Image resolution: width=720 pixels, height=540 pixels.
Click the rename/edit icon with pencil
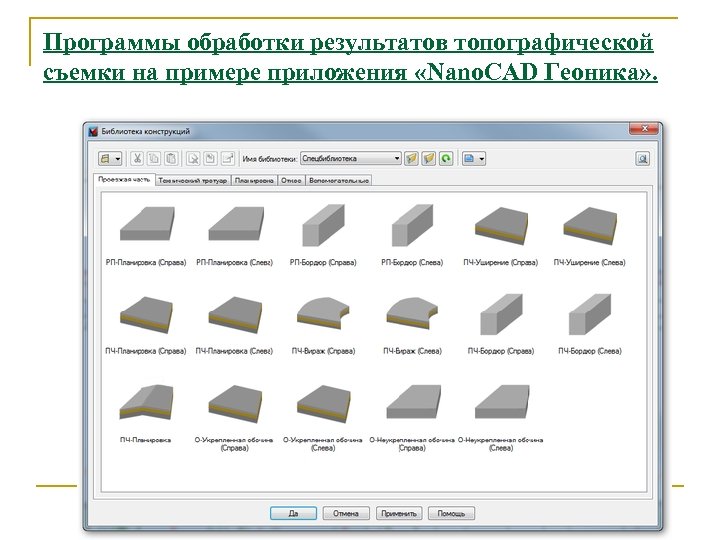(x=228, y=159)
